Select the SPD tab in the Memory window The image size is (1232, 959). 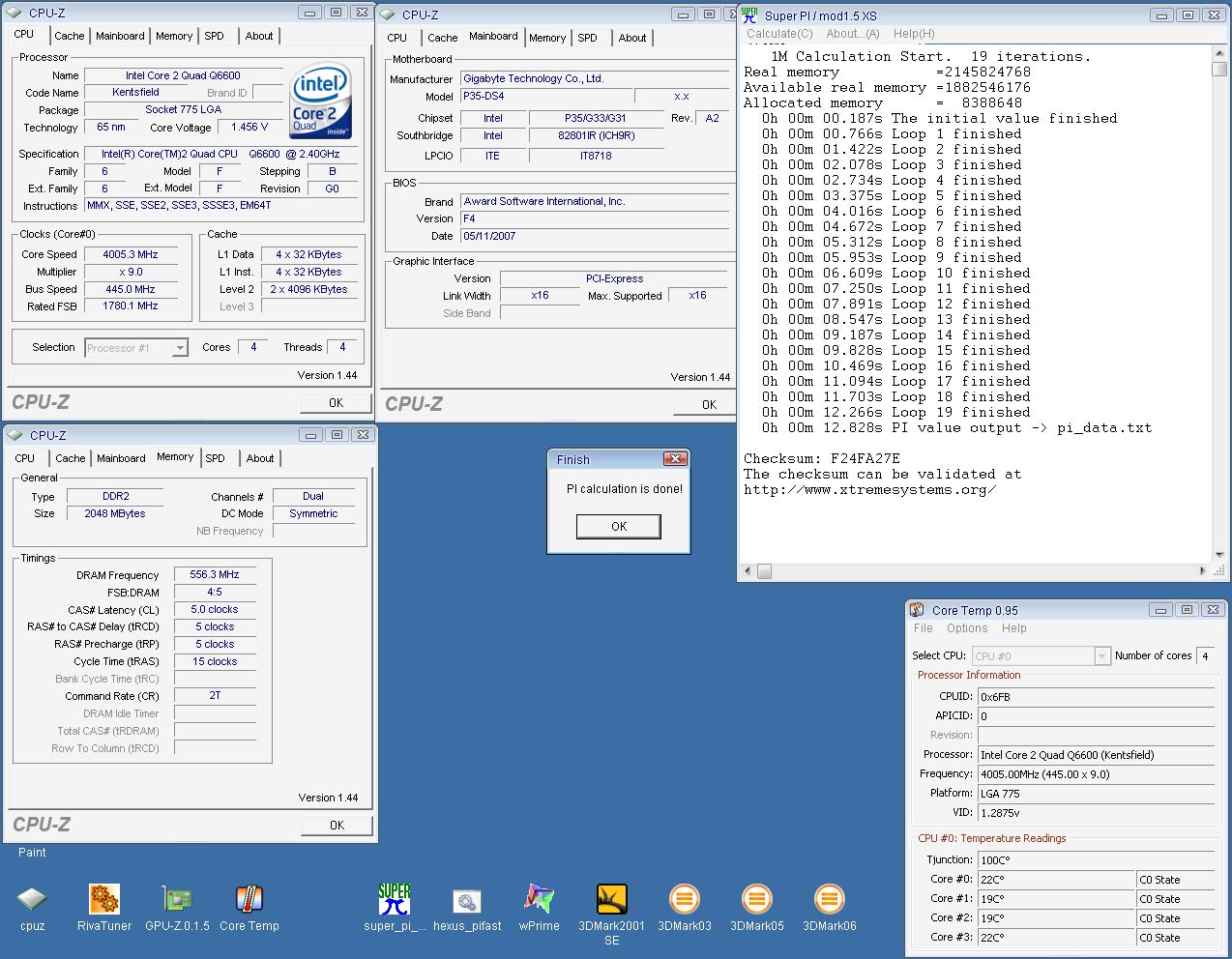(x=216, y=458)
